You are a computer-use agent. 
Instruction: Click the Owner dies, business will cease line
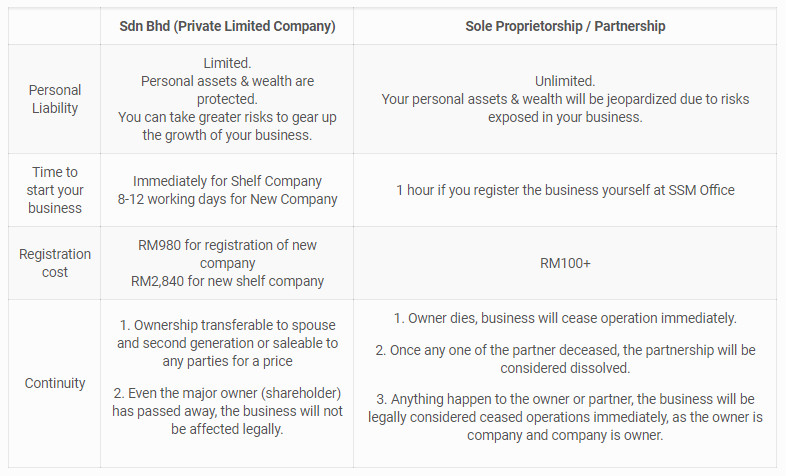(x=565, y=318)
